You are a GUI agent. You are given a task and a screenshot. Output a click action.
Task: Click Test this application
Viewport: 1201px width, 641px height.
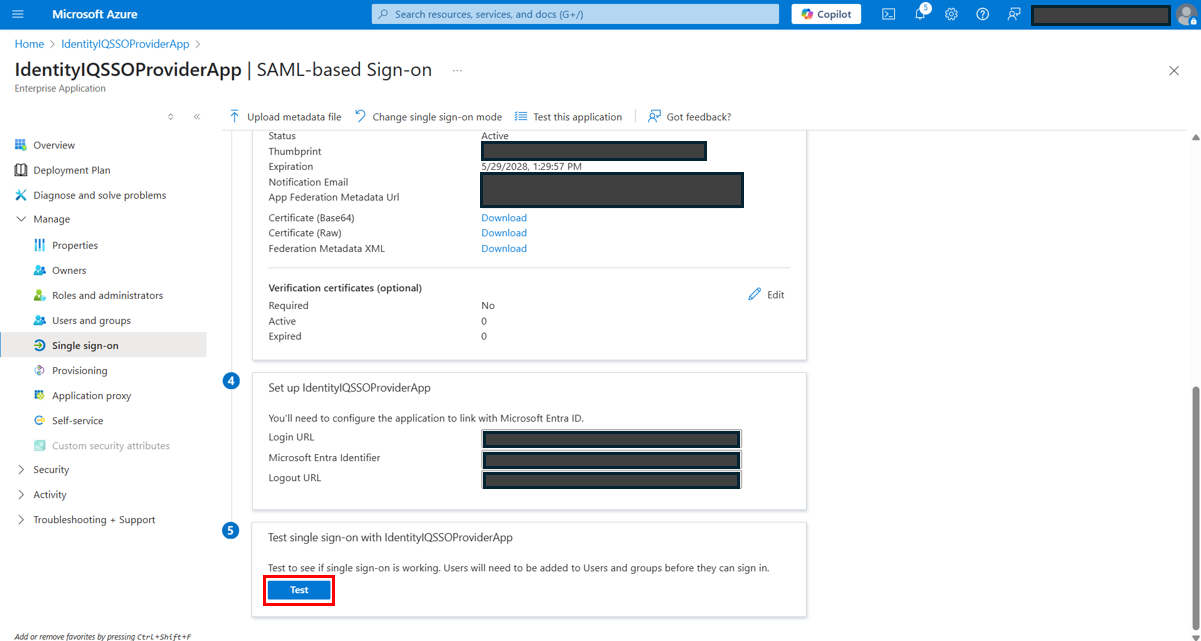click(568, 117)
